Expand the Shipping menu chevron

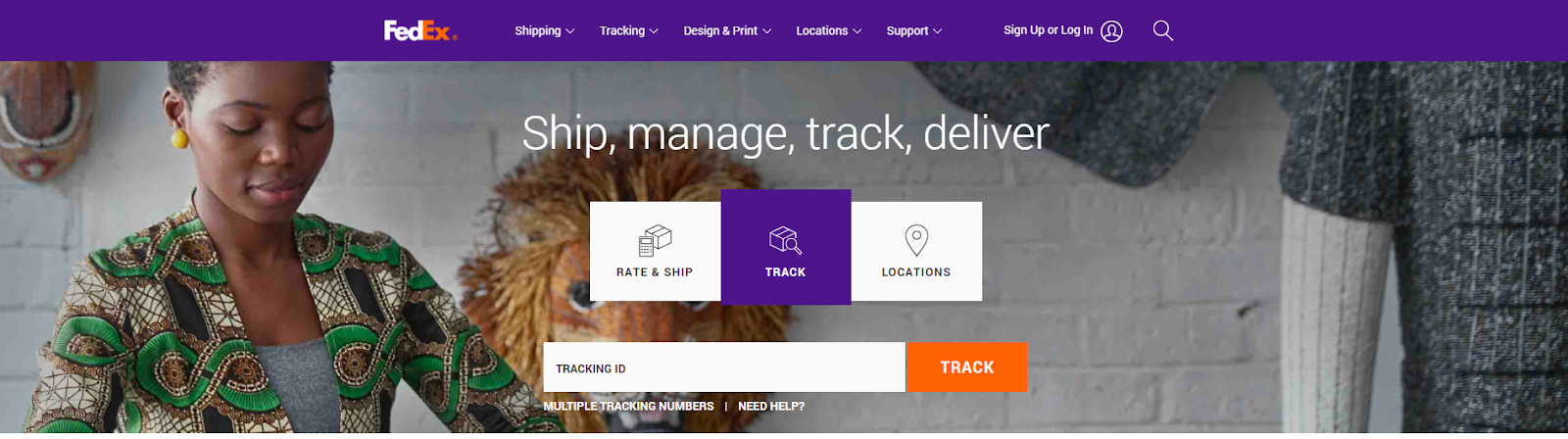[570, 31]
